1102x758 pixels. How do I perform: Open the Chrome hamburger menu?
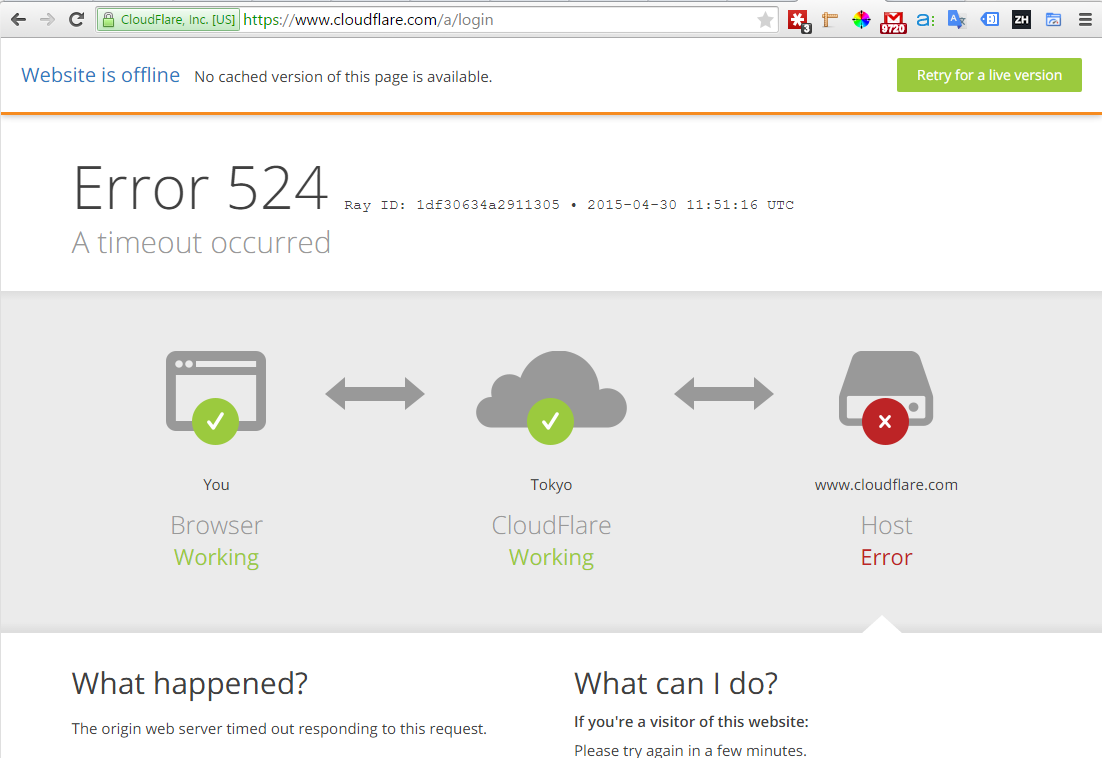[1085, 20]
